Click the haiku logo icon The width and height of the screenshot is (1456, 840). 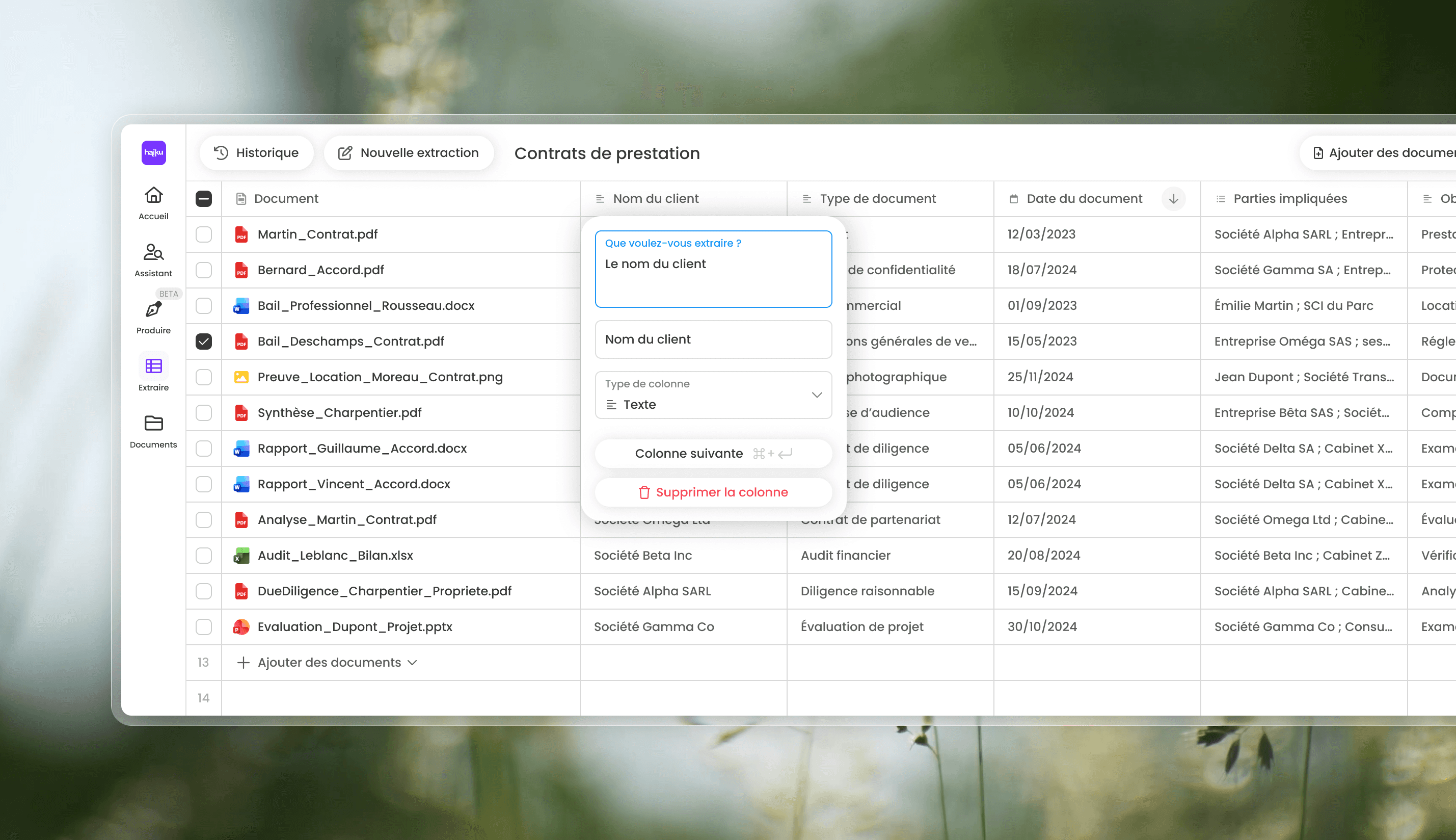(153, 153)
